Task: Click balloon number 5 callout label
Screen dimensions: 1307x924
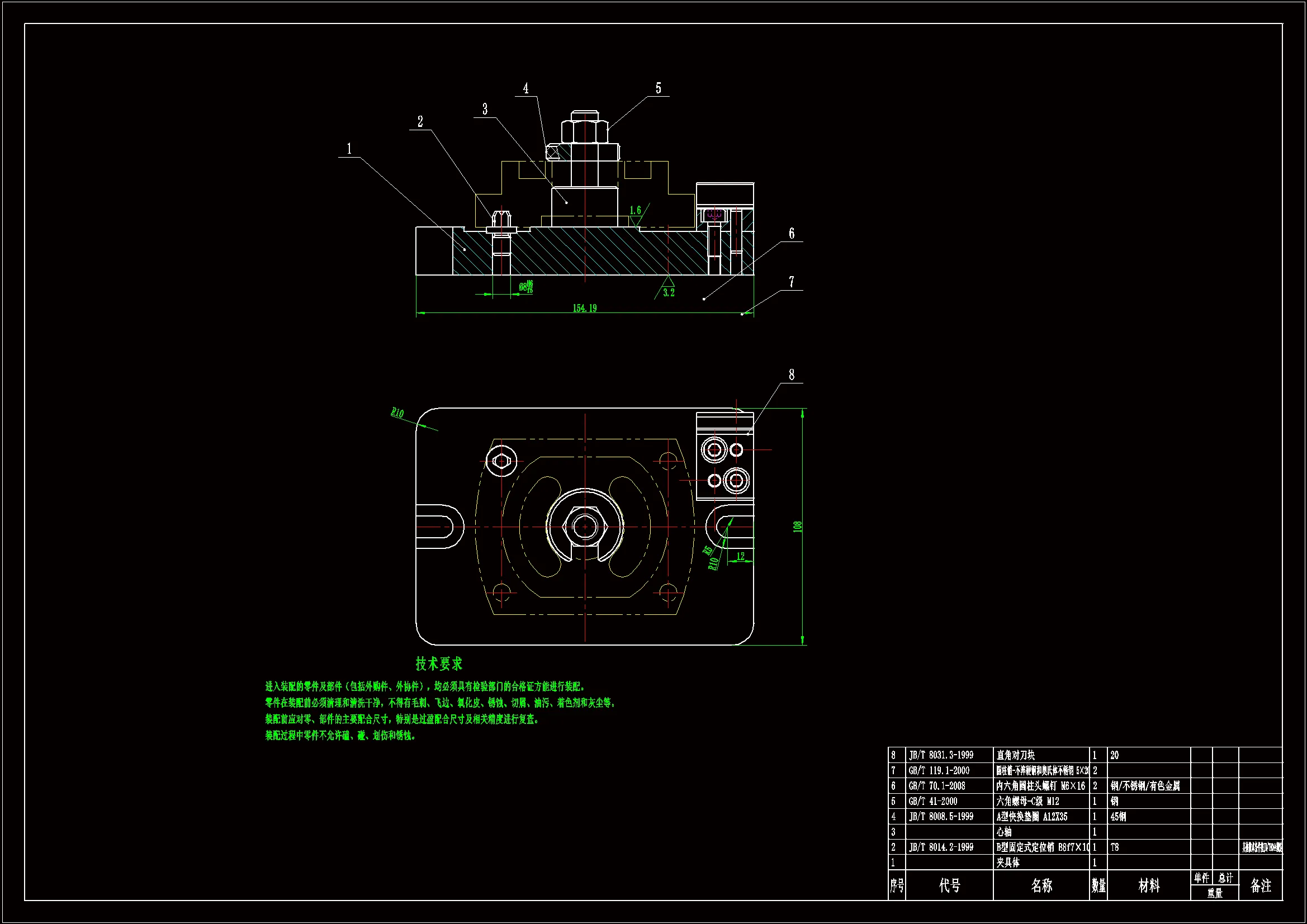Action: (658, 88)
